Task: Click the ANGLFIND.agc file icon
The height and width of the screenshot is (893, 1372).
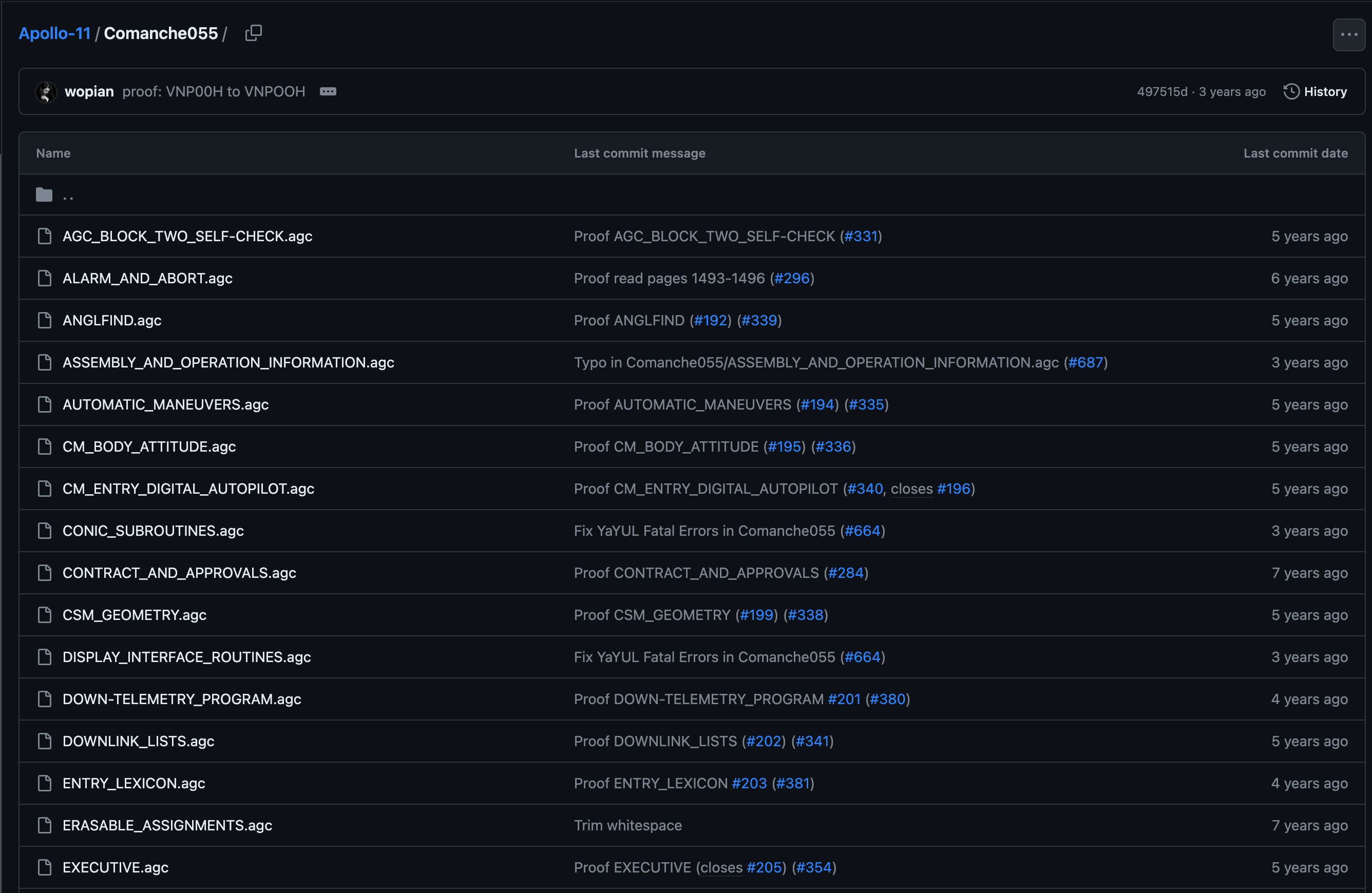Action: [x=44, y=320]
